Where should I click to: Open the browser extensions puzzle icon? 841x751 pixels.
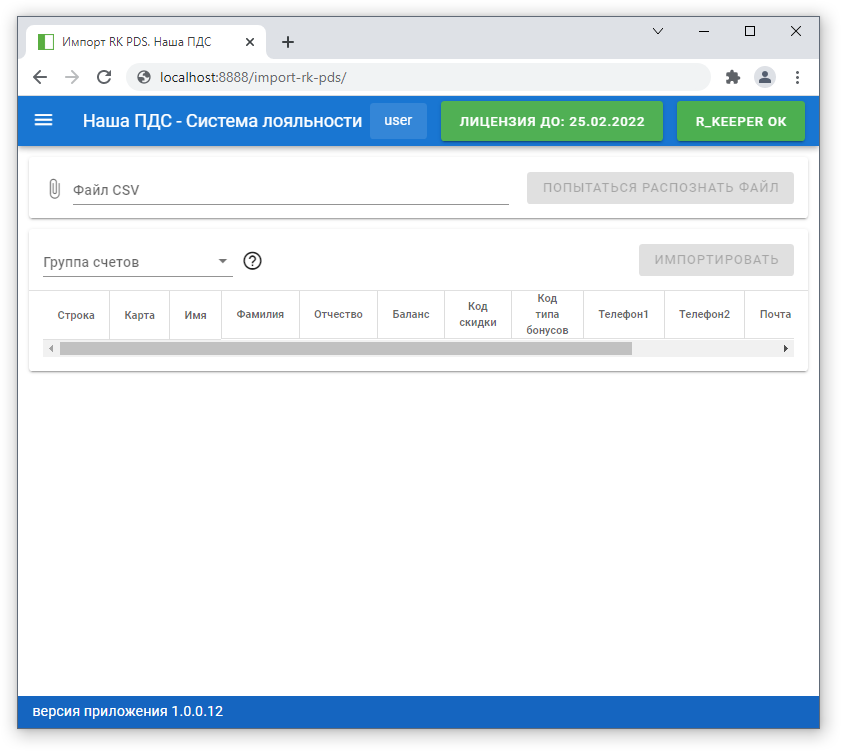(x=732, y=77)
